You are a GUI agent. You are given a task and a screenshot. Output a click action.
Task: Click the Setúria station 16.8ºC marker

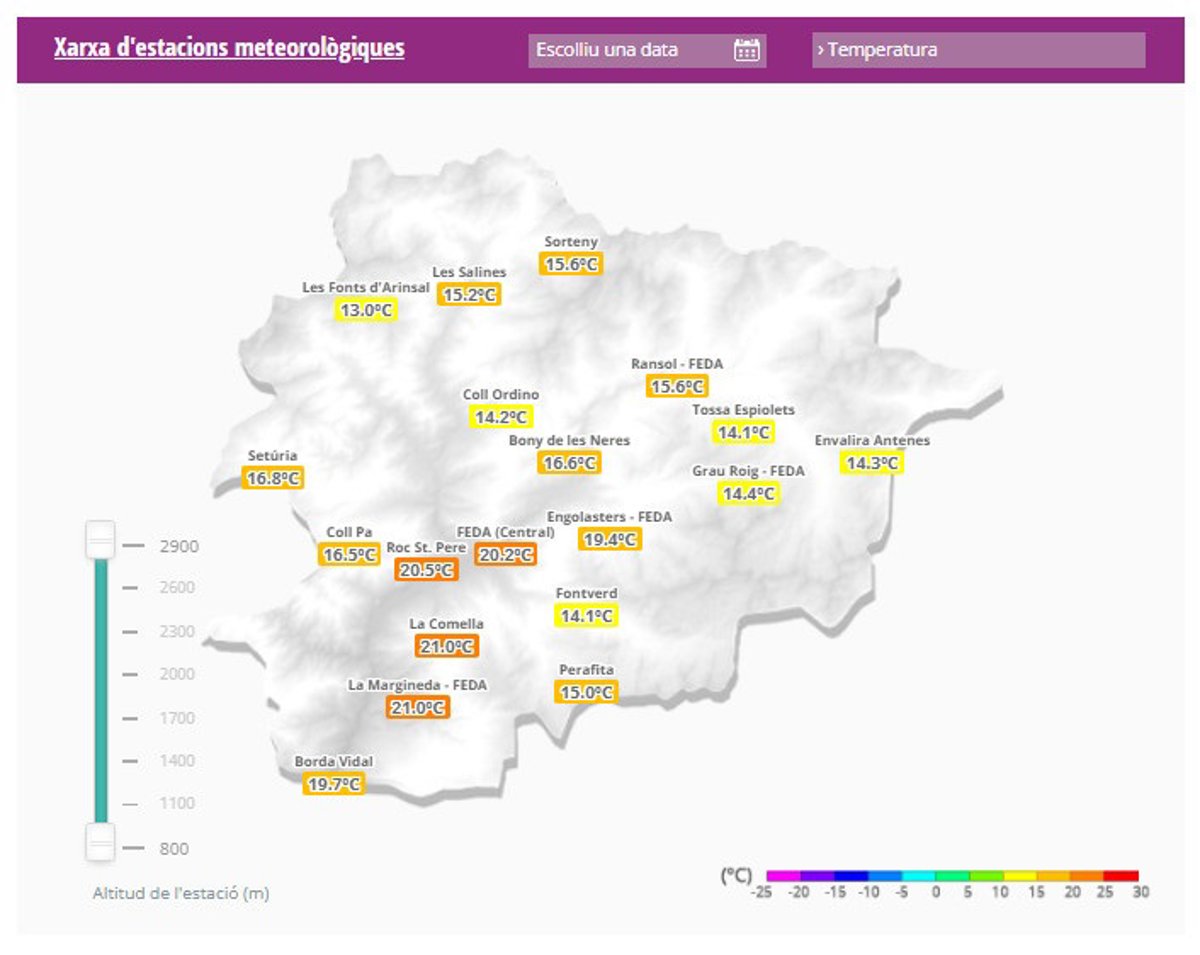click(273, 478)
